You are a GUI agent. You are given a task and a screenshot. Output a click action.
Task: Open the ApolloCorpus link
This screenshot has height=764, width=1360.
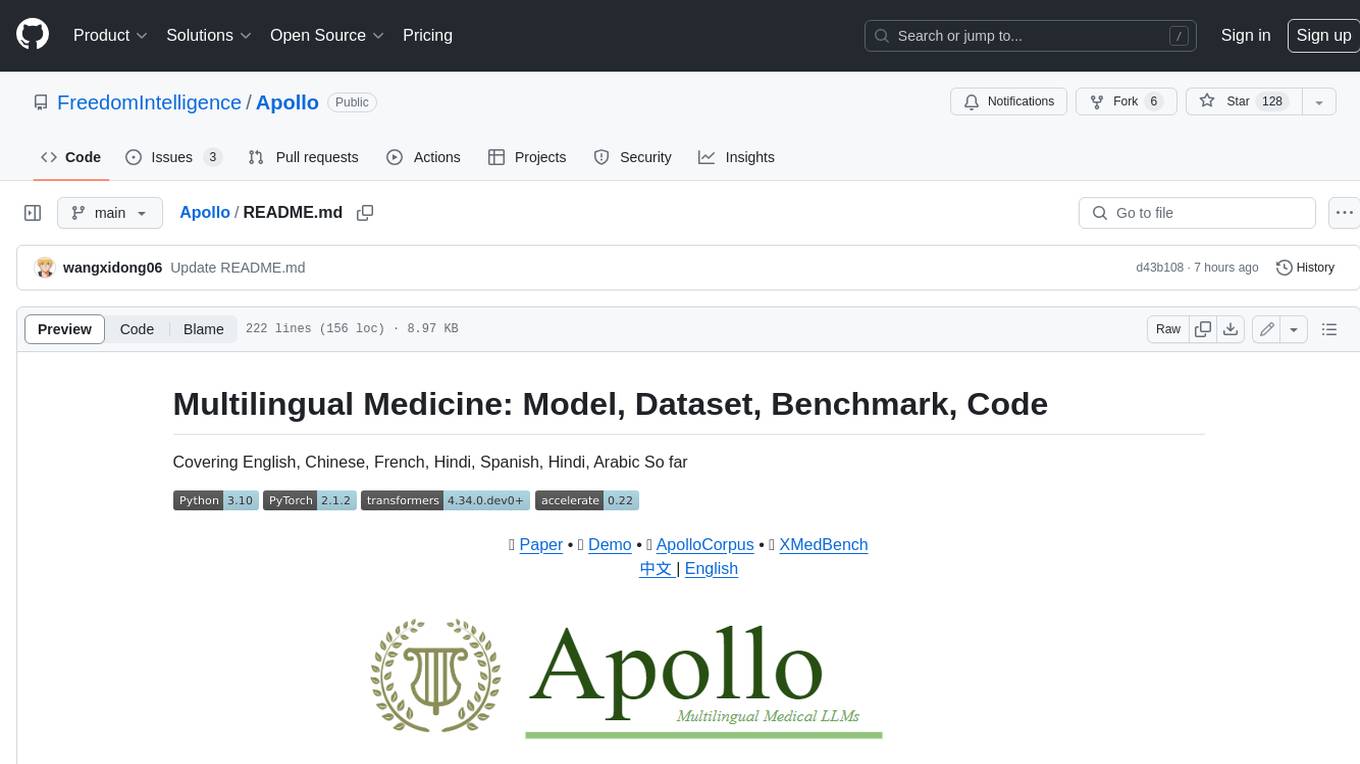click(705, 545)
